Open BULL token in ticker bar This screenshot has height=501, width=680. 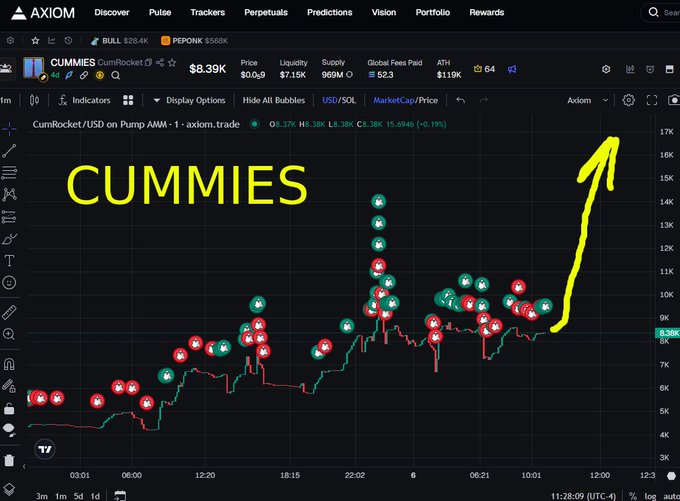pos(119,41)
